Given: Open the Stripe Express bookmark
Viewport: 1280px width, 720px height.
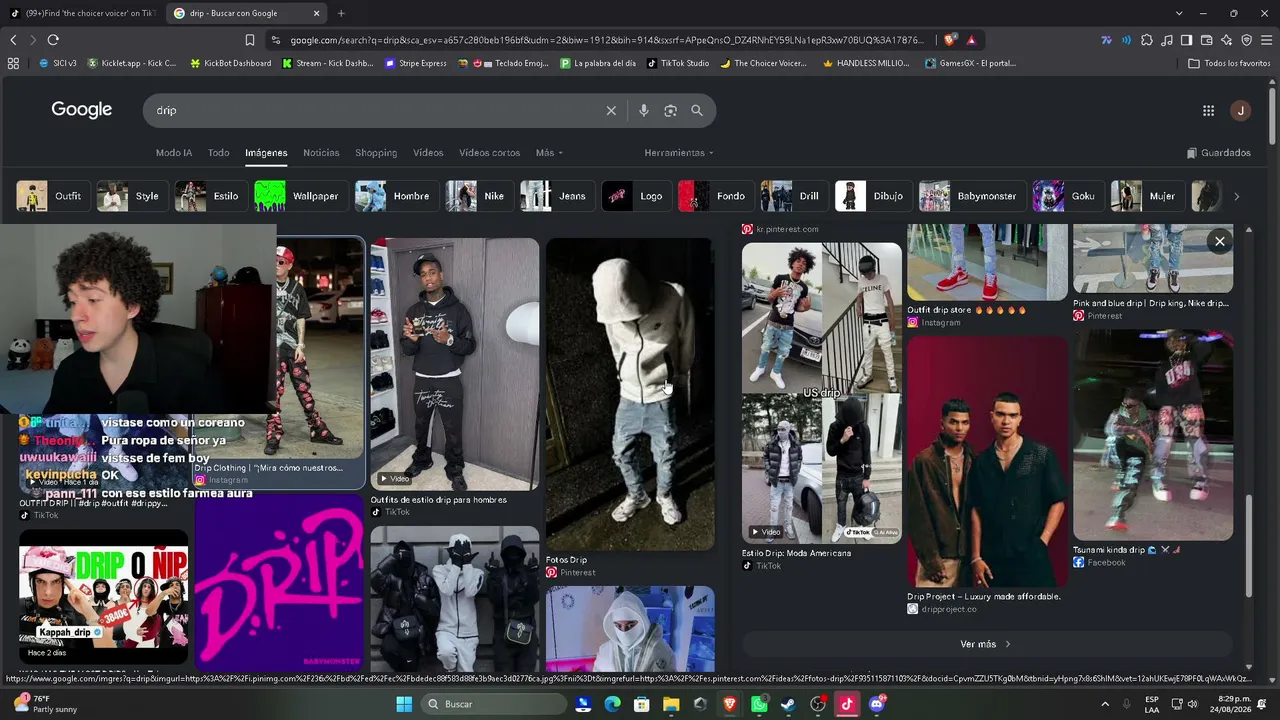Looking at the screenshot, I should click(x=416, y=63).
